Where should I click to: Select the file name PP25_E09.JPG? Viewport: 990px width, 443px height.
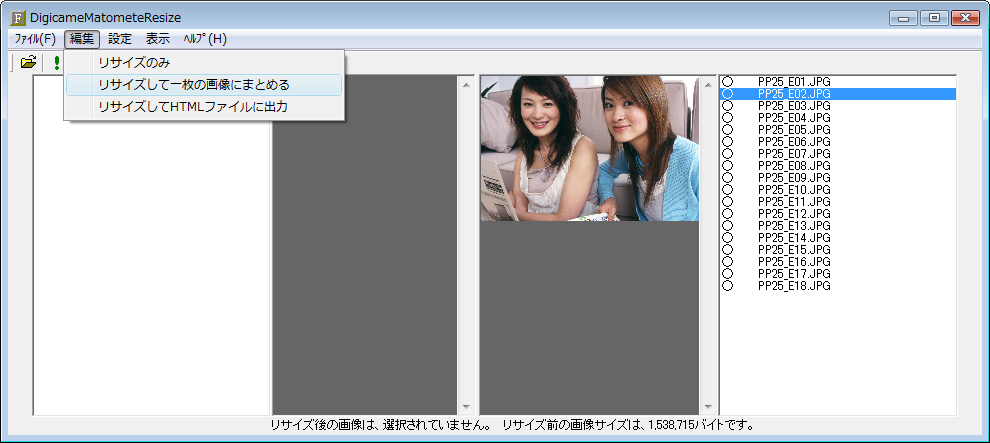794,177
